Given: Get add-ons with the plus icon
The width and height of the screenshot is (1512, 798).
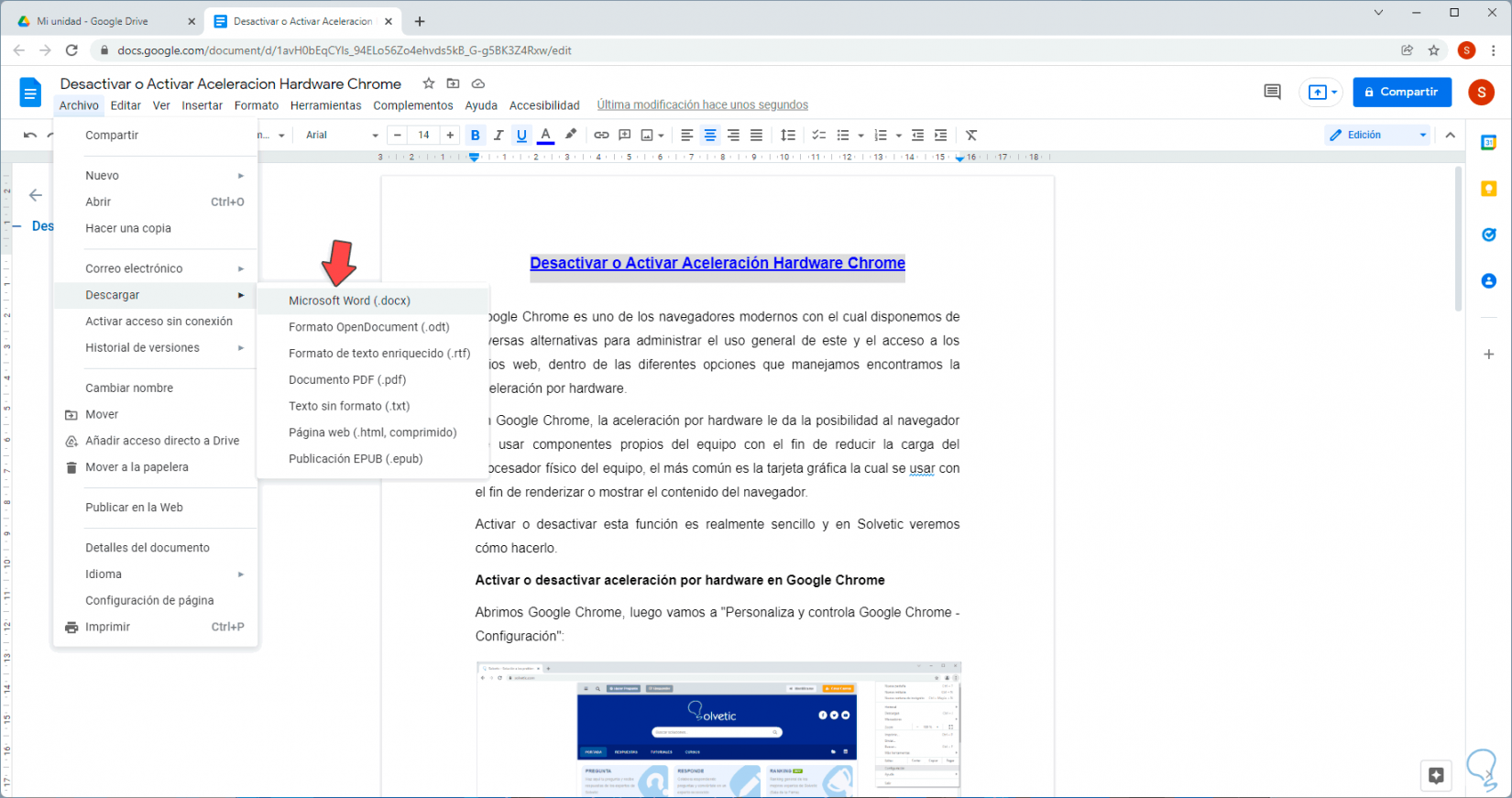Looking at the screenshot, I should click(x=1489, y=354).
